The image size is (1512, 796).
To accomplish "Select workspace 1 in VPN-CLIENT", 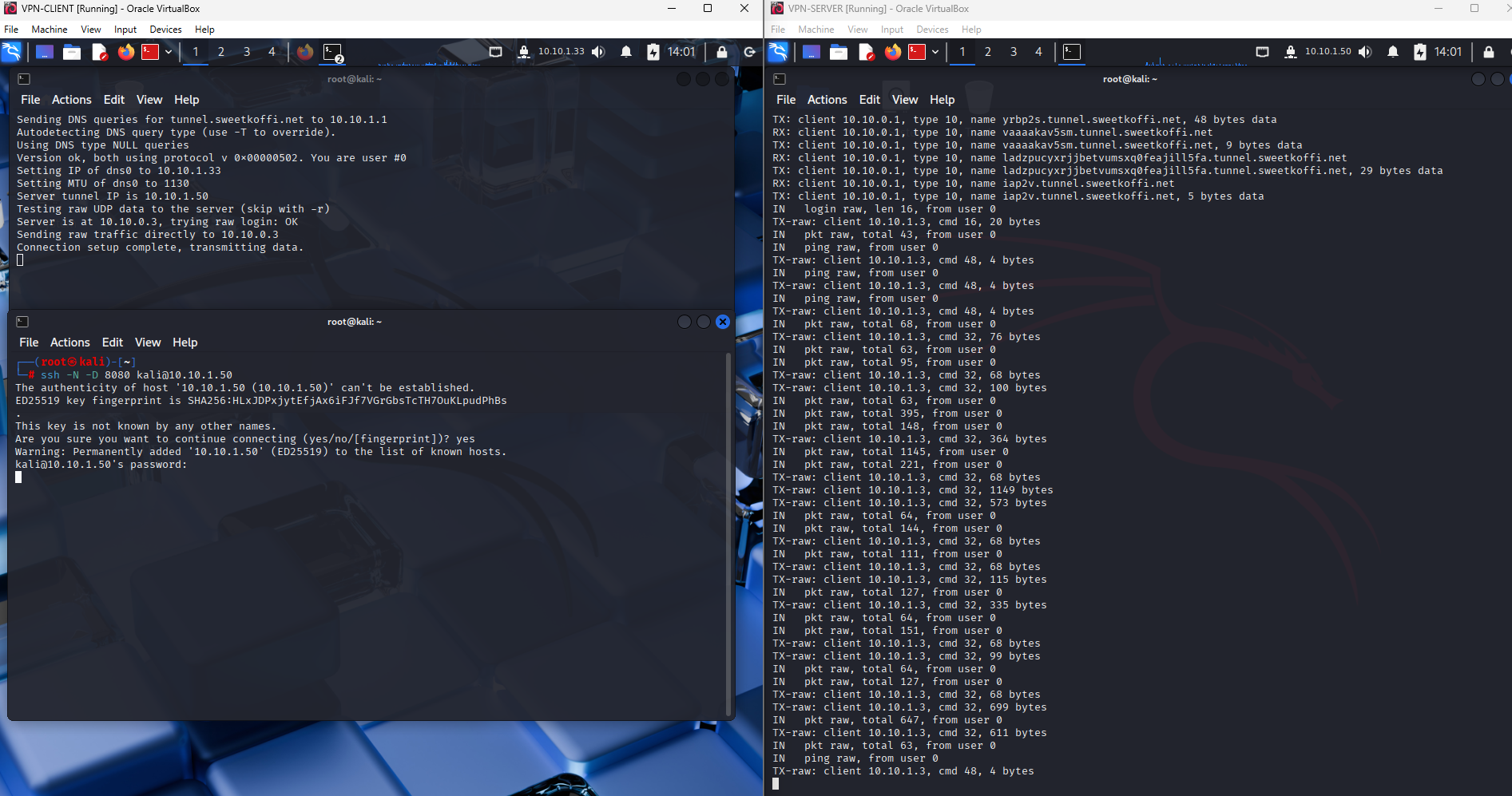I will click(196, 52).
